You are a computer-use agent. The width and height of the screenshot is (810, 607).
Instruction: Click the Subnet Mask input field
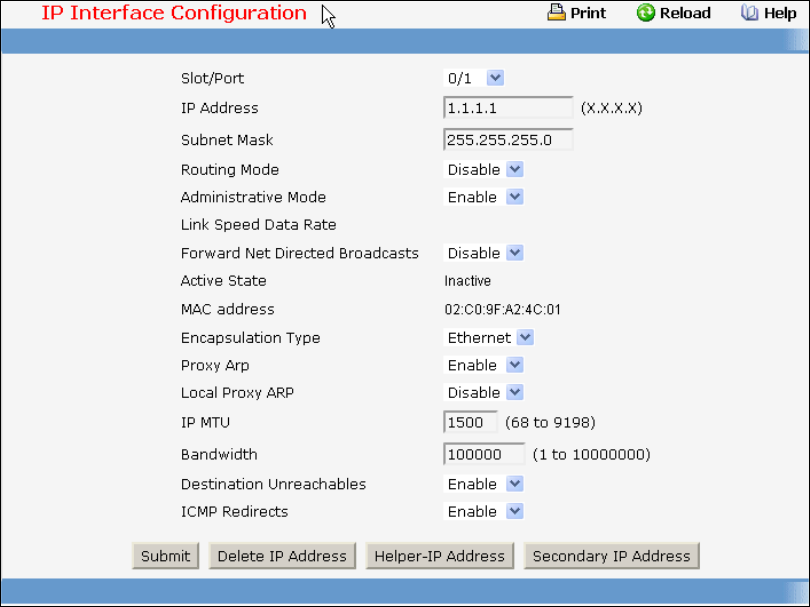(508, 140)
